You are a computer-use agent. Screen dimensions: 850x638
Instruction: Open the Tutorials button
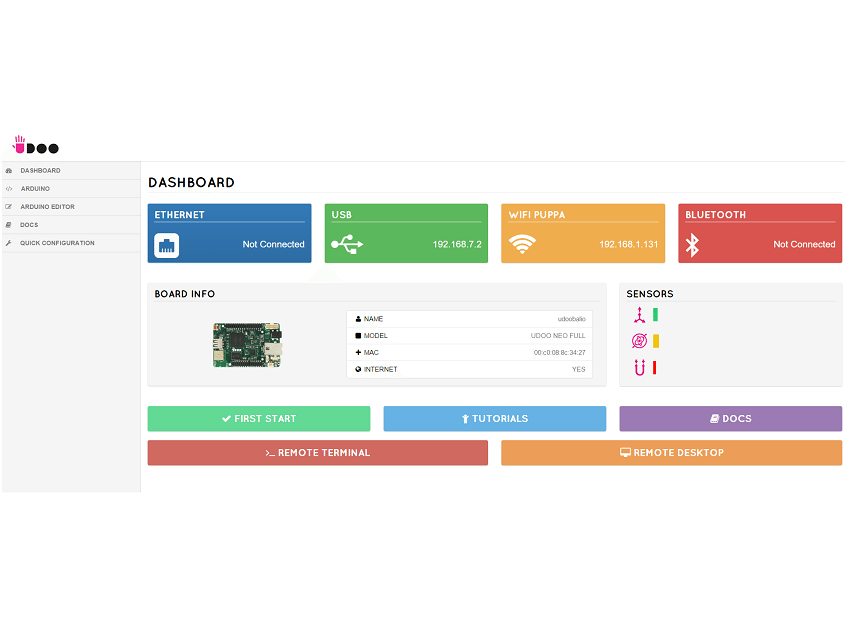[495, 418]
